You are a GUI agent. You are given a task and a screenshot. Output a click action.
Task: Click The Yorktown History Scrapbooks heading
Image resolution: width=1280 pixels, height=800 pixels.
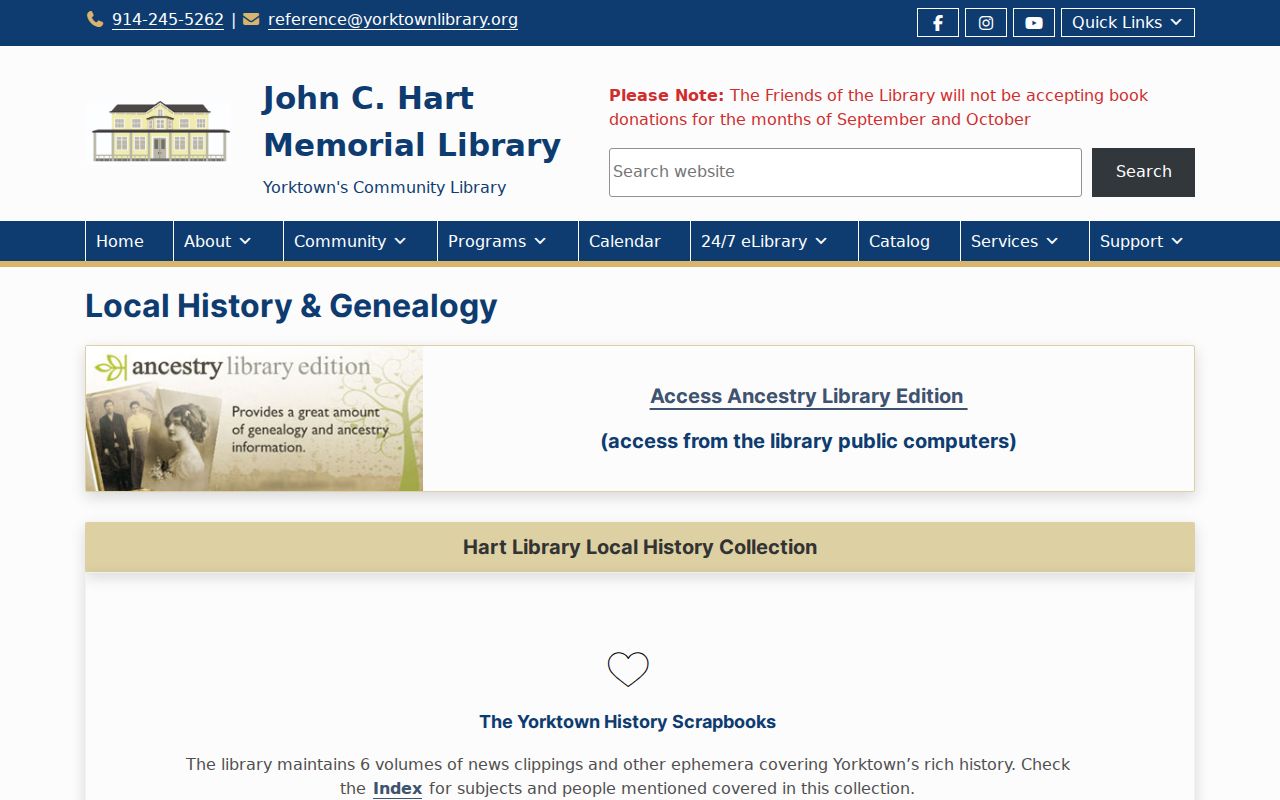tap(628, 722)
